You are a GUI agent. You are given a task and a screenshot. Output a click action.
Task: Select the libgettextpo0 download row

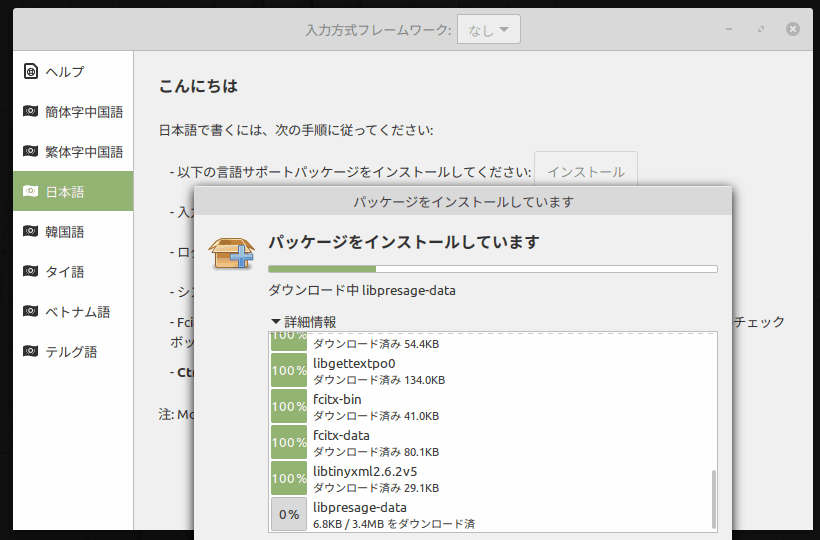click(492, 371)
